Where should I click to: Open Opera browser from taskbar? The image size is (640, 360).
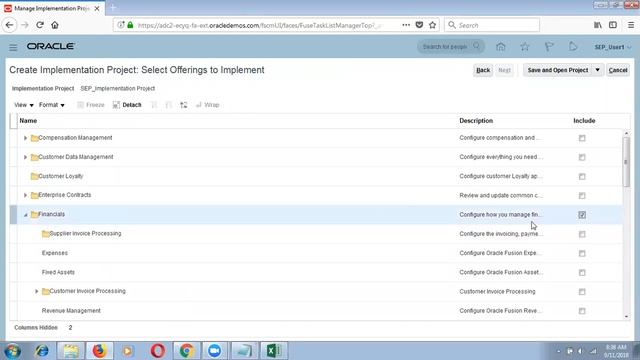(x=158, y=351)
